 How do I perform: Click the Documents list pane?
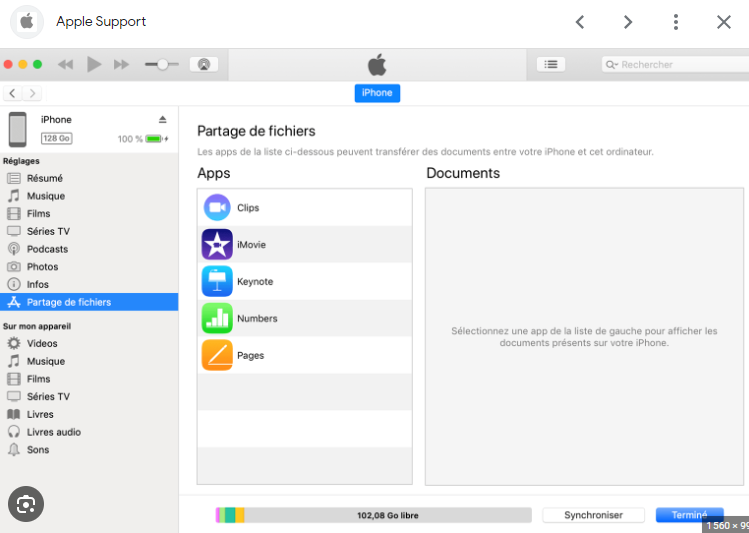(x=584, y=336)
